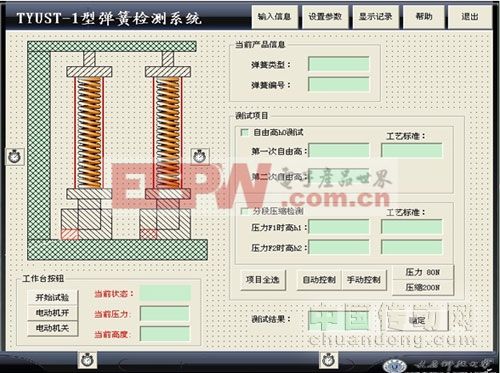Click the 当前产品信息 group label
The image size is (500, 373).
click(260, 44)
